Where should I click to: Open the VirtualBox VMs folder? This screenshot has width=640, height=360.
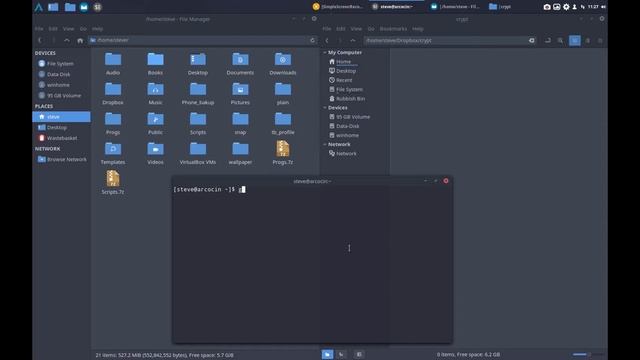[198, 153]
